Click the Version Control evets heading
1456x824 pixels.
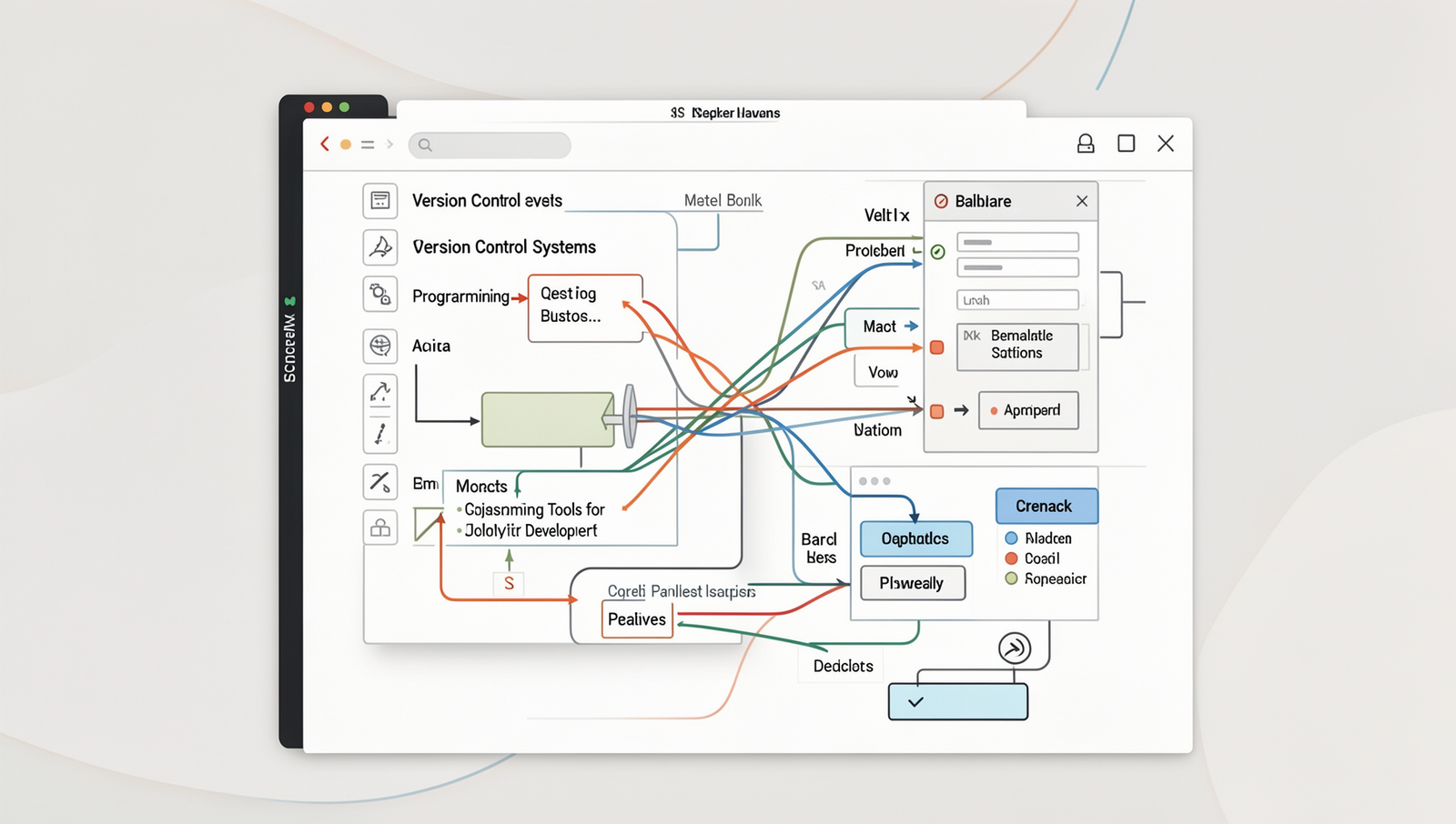pos(487,200)
